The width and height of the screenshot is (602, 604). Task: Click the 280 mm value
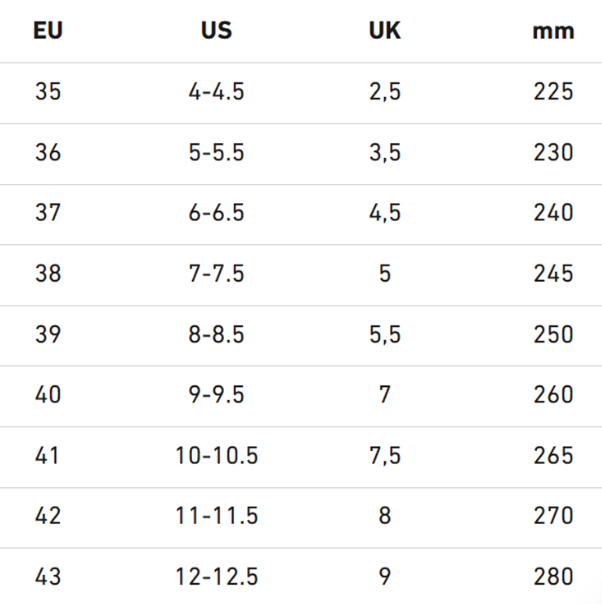[x=553, y=577]
